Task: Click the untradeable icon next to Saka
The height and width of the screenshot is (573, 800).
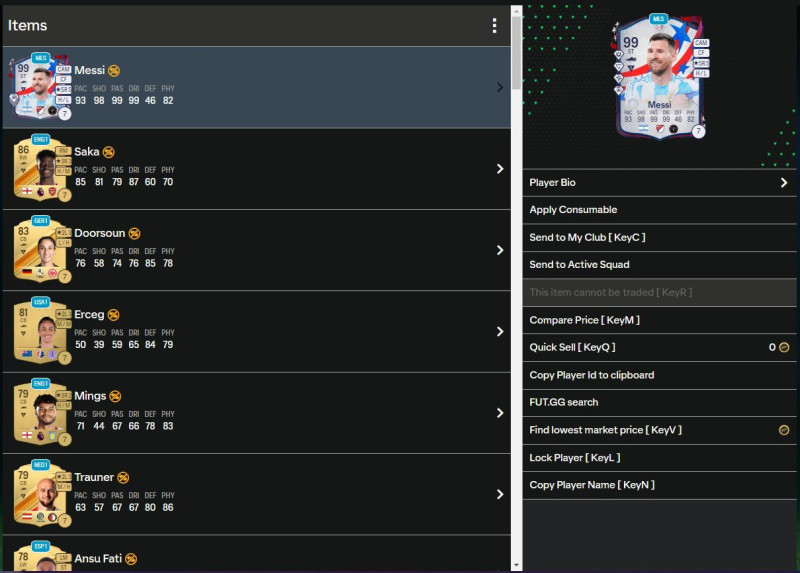Action: point(109,152)
